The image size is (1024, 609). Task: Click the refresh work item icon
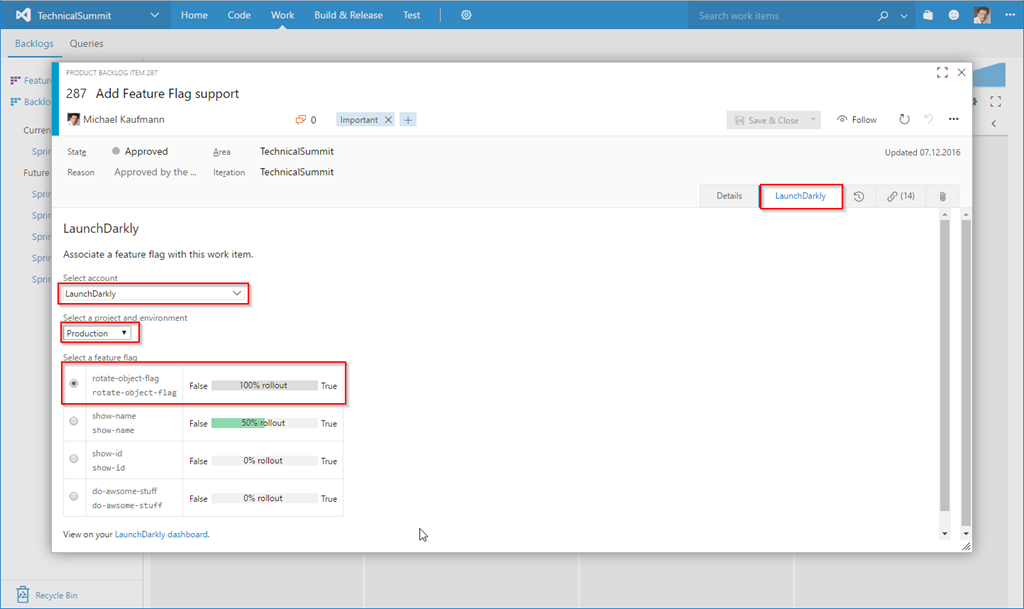click(x=904, y=119)
